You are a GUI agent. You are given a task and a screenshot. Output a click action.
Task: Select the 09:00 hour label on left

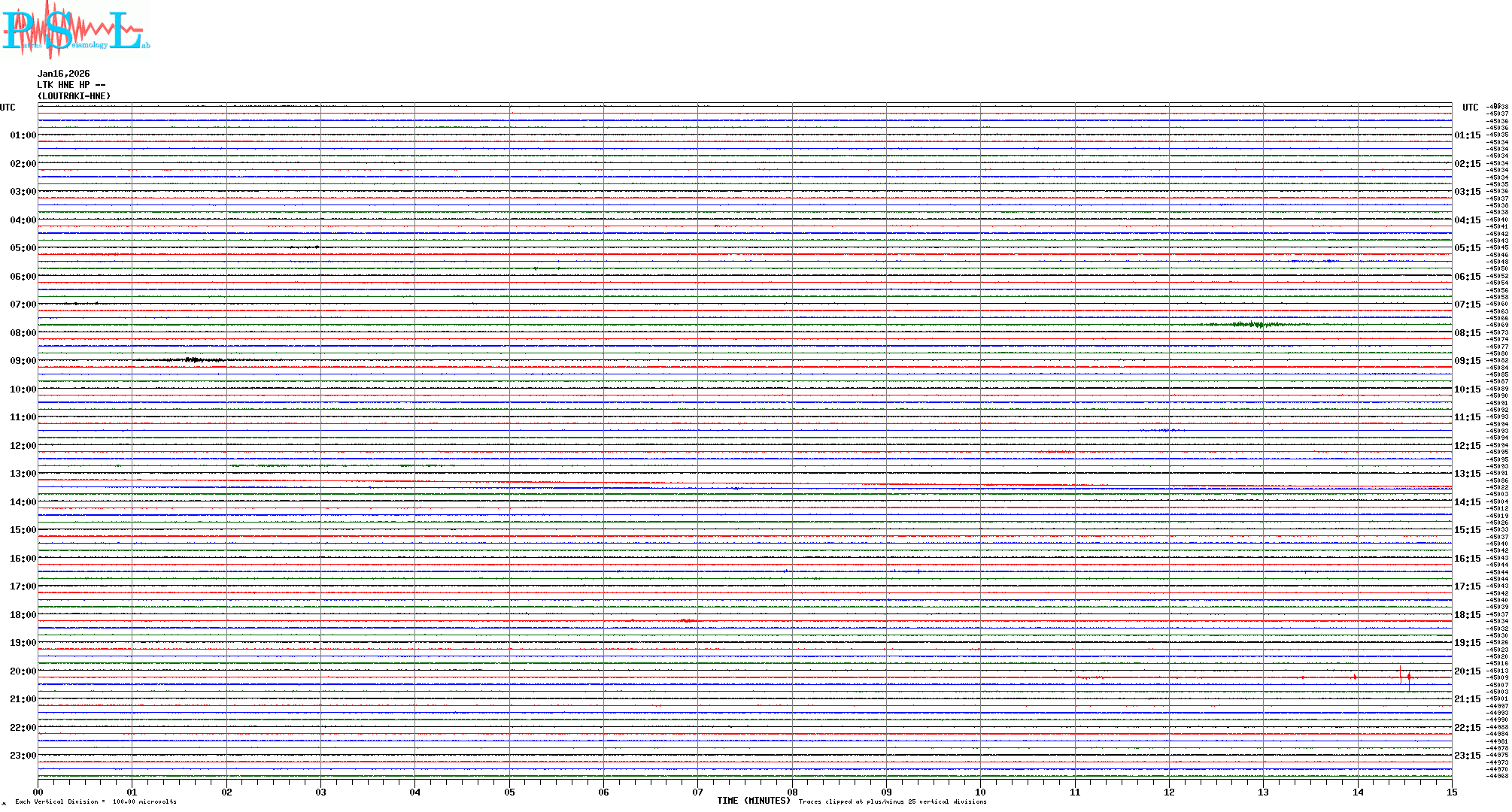point(23,361)
